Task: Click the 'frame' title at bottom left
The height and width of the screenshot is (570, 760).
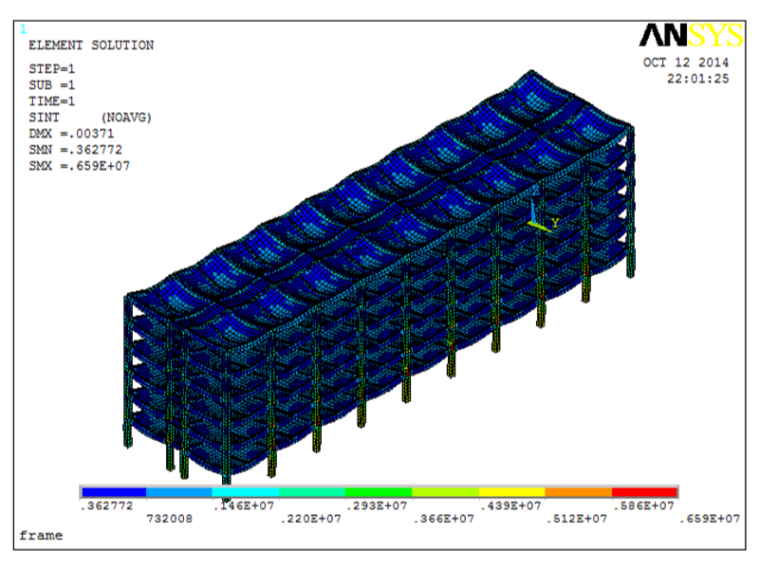Action: (41, 536)
